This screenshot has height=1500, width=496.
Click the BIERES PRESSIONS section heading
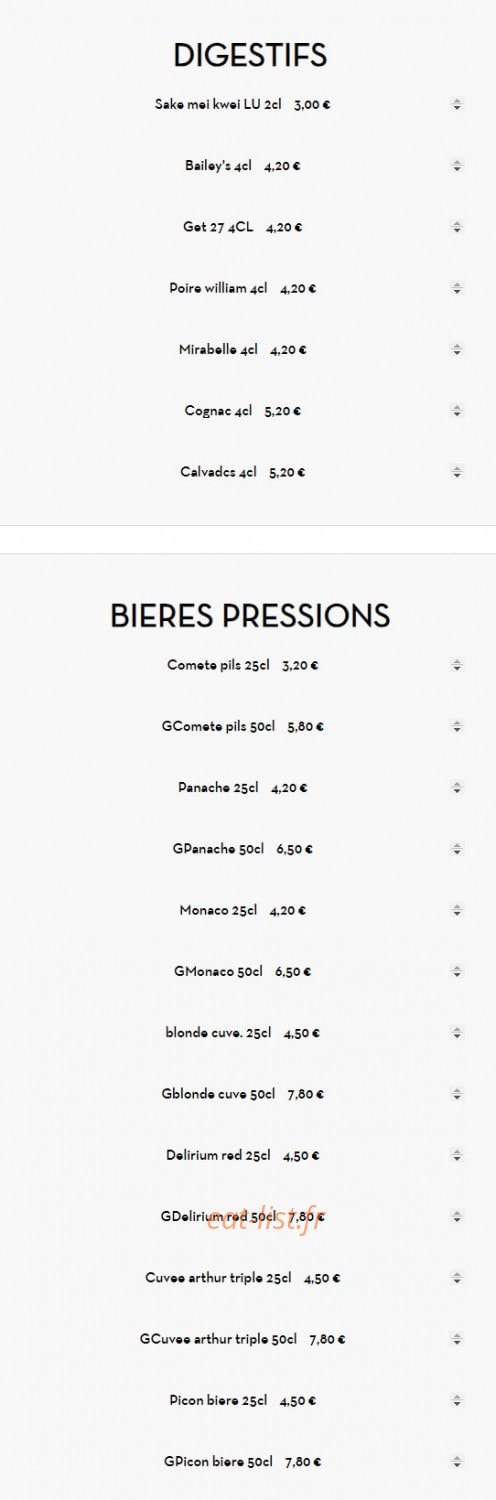[250, 615]
